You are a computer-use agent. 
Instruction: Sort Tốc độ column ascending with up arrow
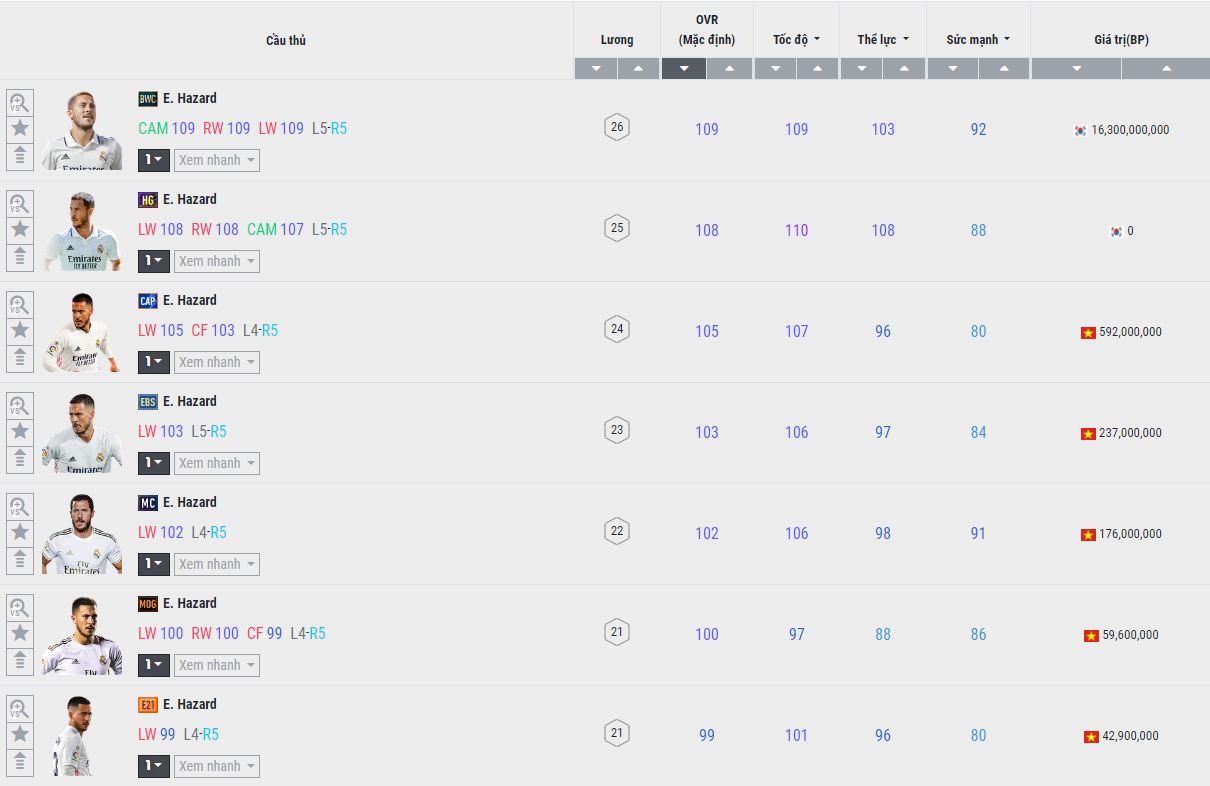818,69
